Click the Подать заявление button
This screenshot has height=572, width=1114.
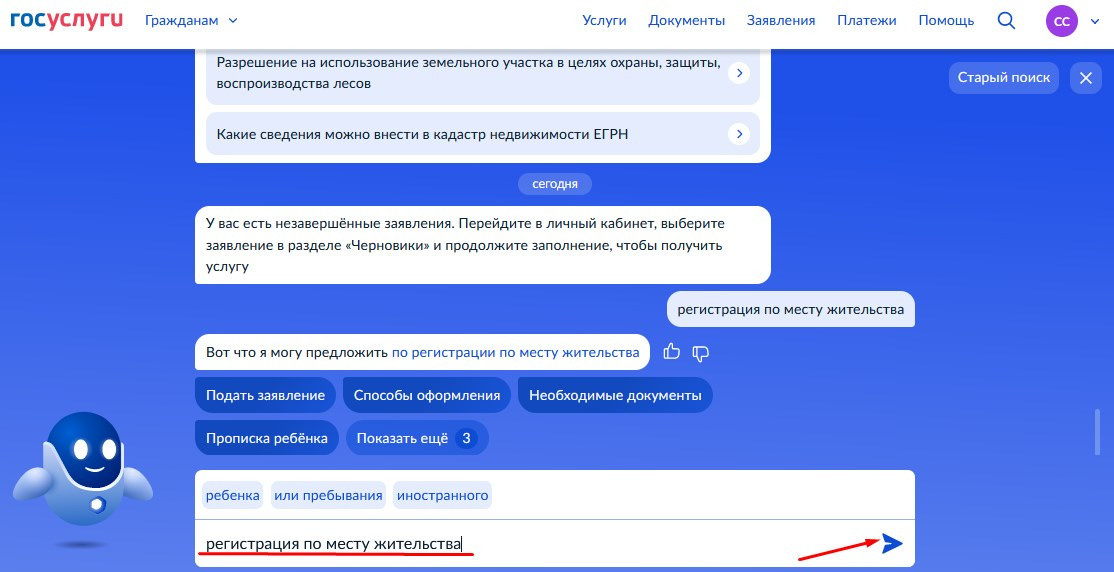click(265, 395)
